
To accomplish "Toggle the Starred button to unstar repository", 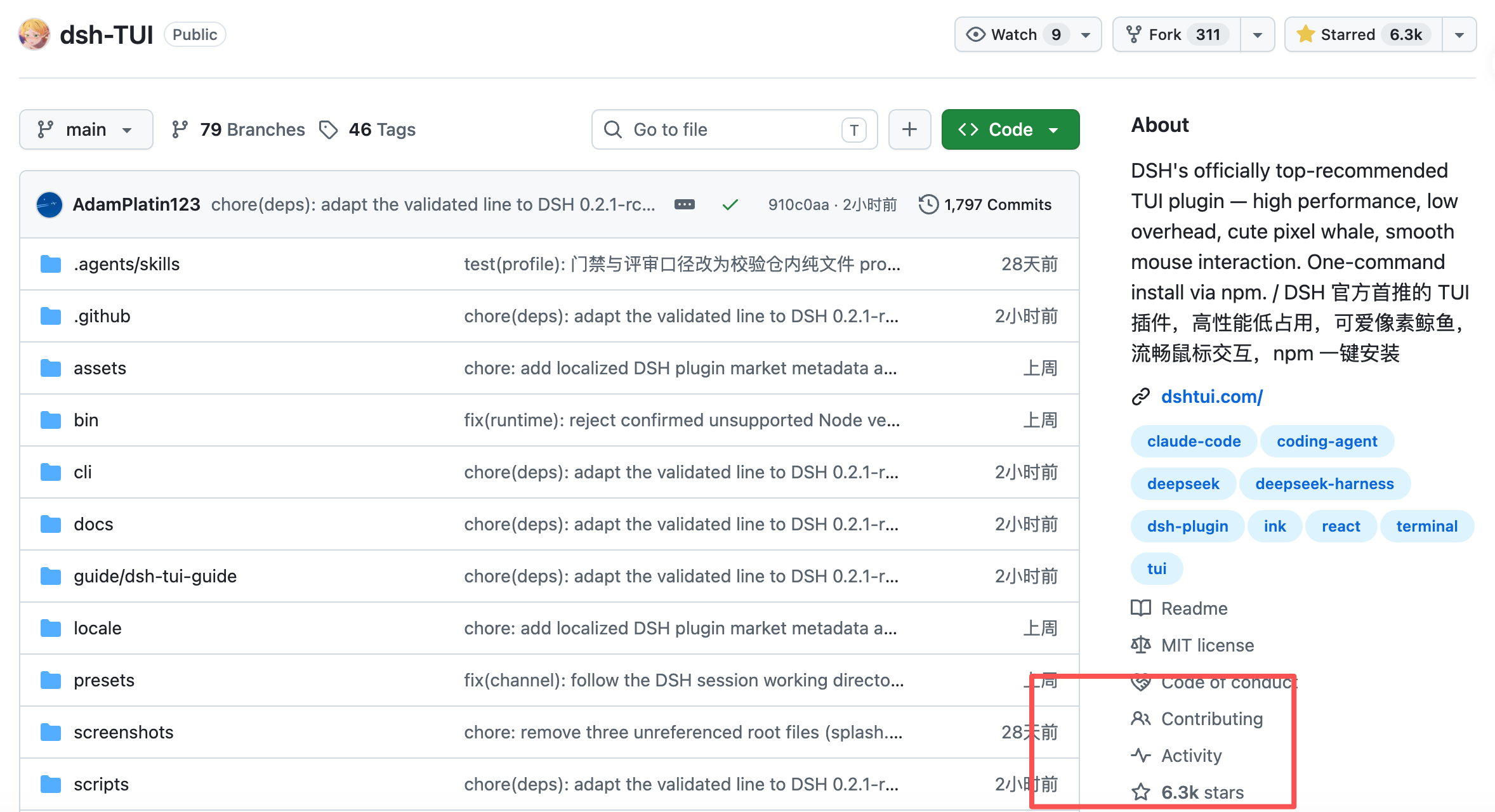I will (1363, 34).
